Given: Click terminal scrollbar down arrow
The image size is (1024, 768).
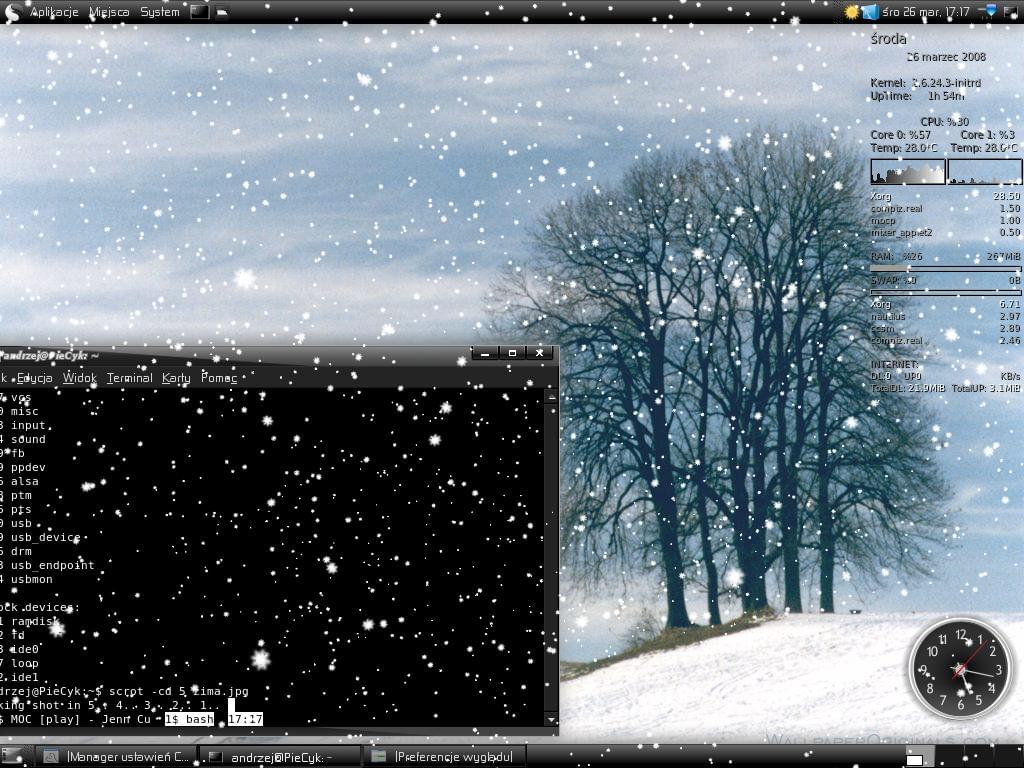Looking at the screenshot, I should click(x=551, y=719).
